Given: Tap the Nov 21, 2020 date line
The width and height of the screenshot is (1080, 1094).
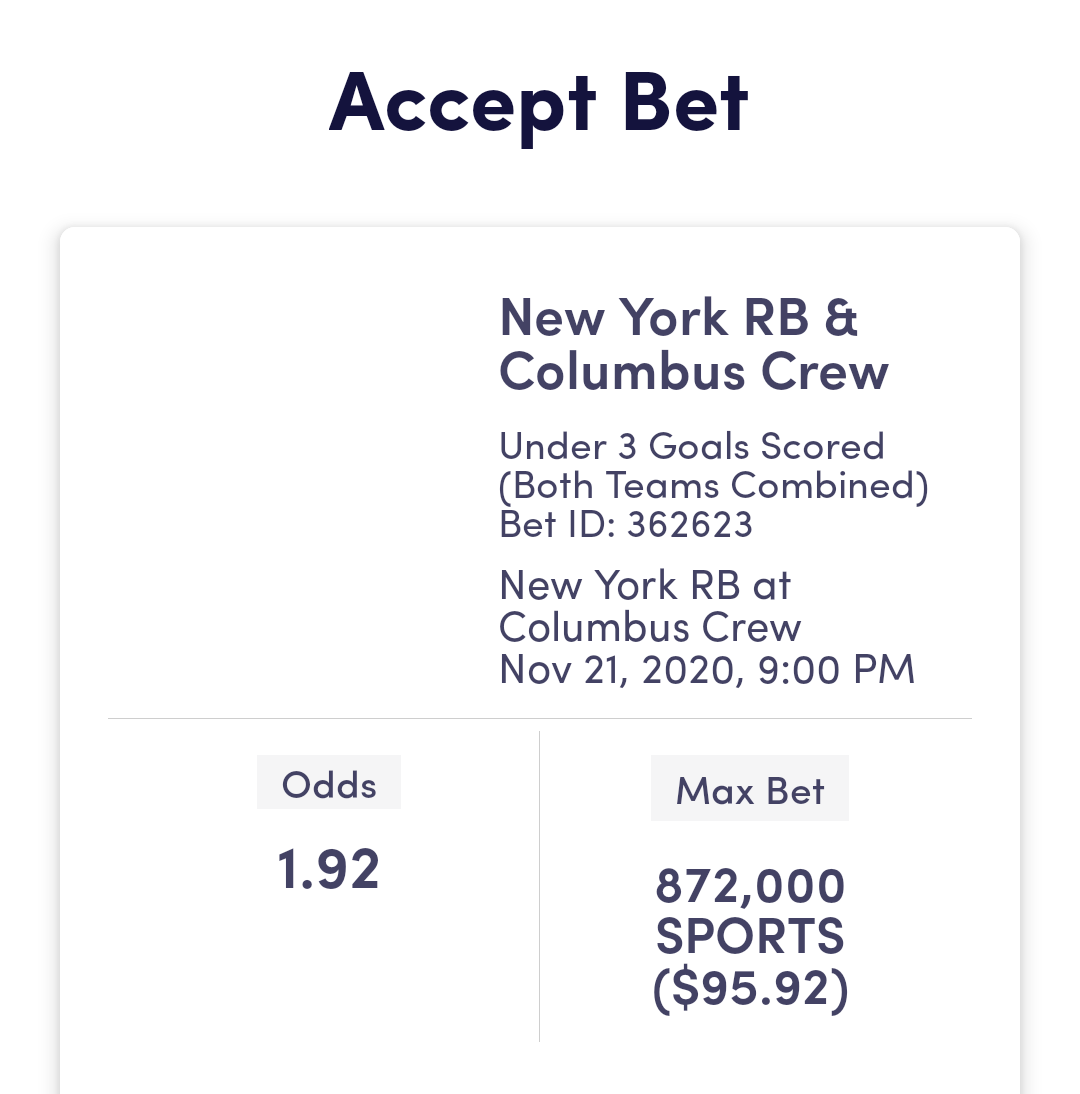Looking at the screenshot, I should [620, 669].
